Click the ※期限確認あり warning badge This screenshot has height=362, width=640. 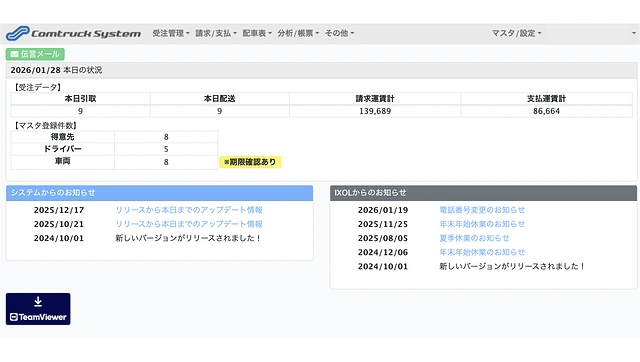coord(250,162)
